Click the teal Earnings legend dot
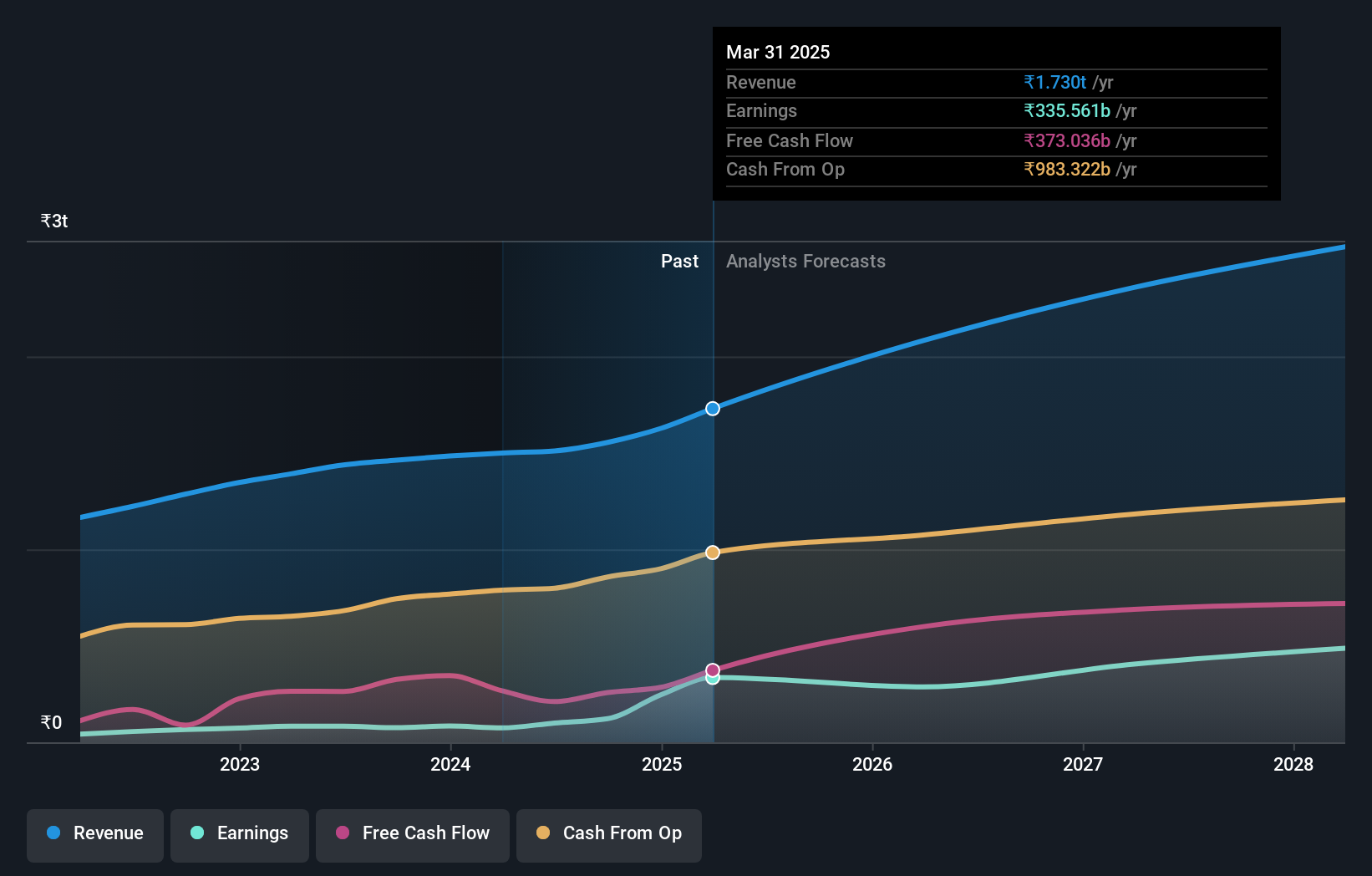The image size is (1372, 876). (197, 833)
